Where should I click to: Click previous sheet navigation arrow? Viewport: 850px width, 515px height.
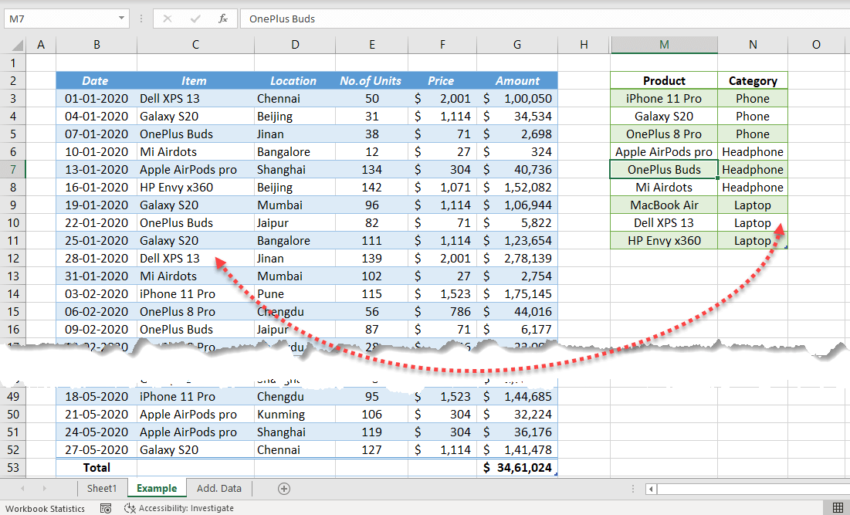pyautogui.click(x=22, y=488)
